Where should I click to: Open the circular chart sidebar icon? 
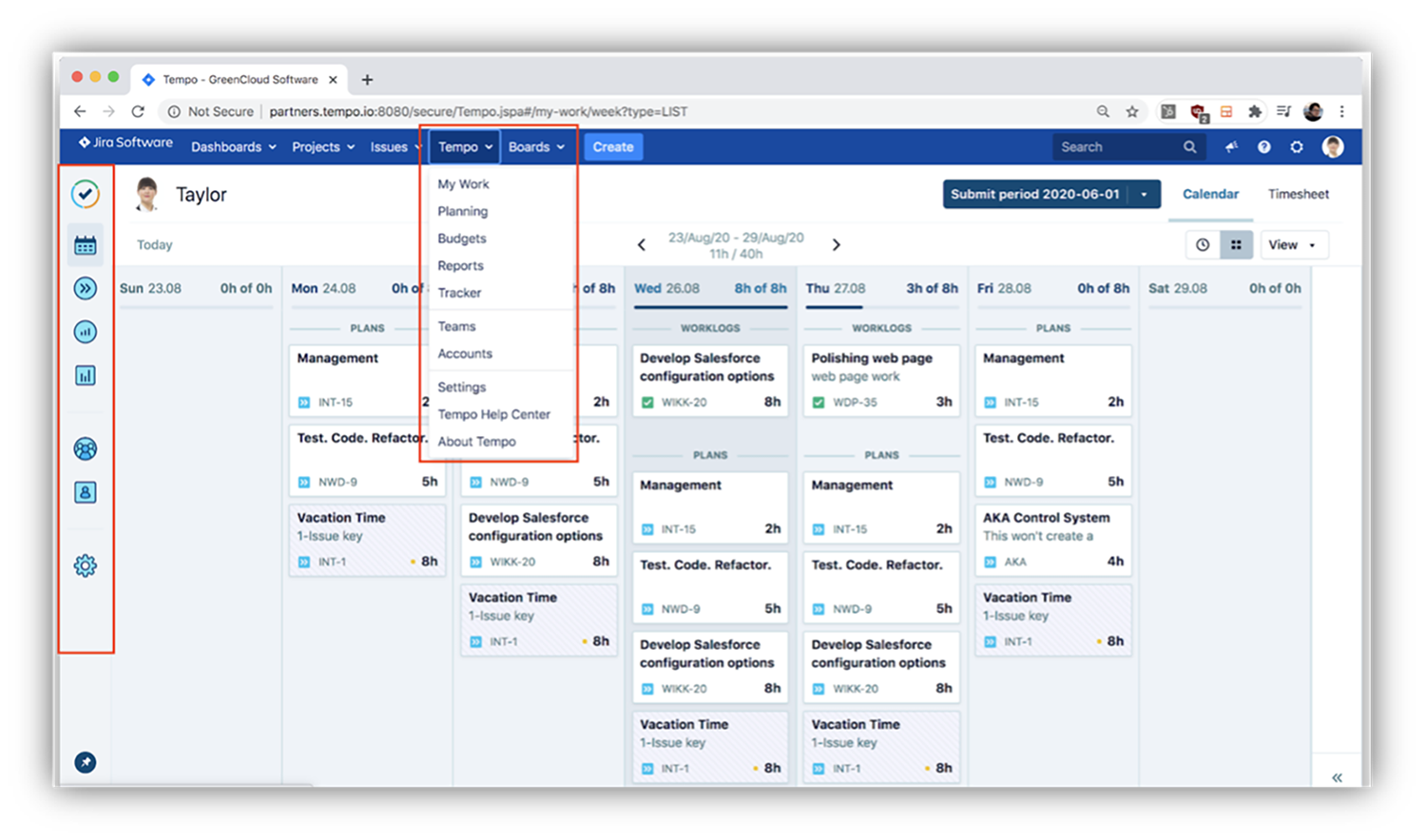tap(86, 332)
